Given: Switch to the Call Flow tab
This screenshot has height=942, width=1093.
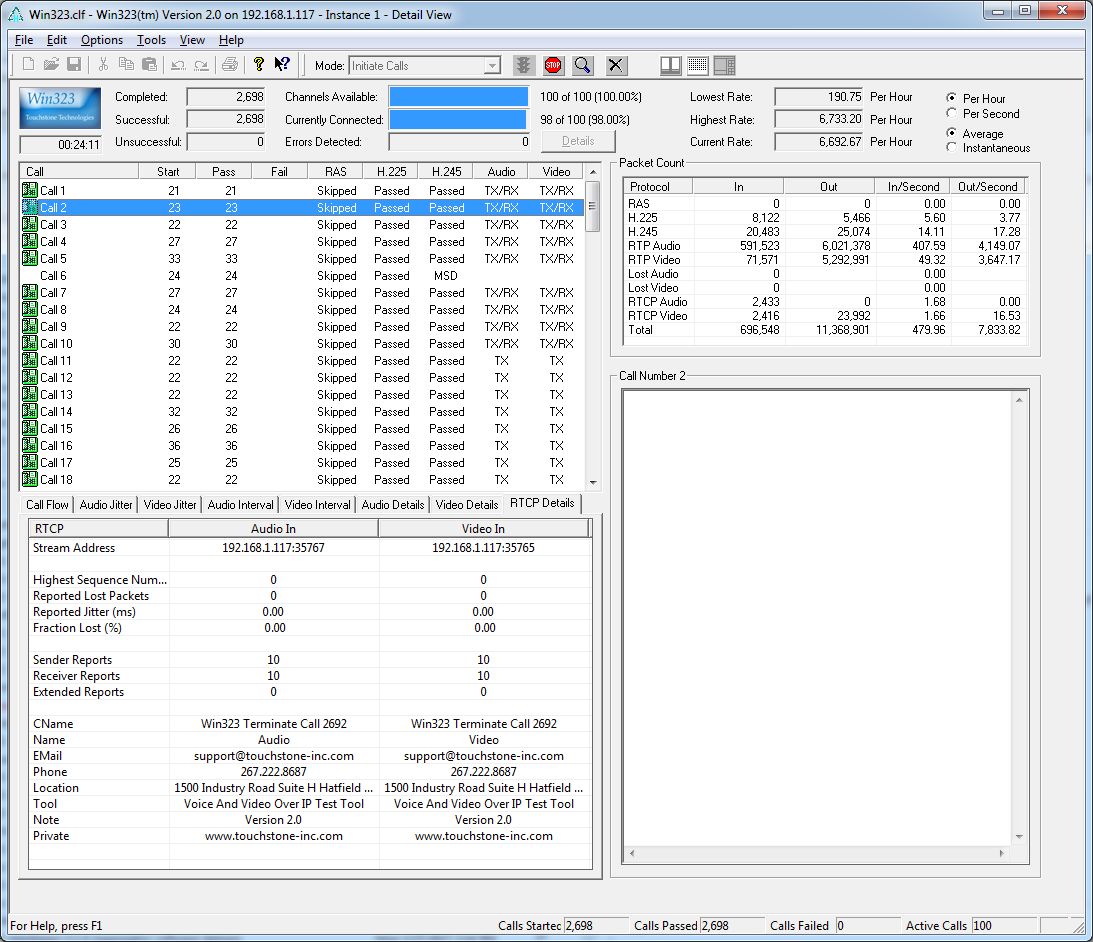Looking at the screenshot, I should [x=47, y=504].
